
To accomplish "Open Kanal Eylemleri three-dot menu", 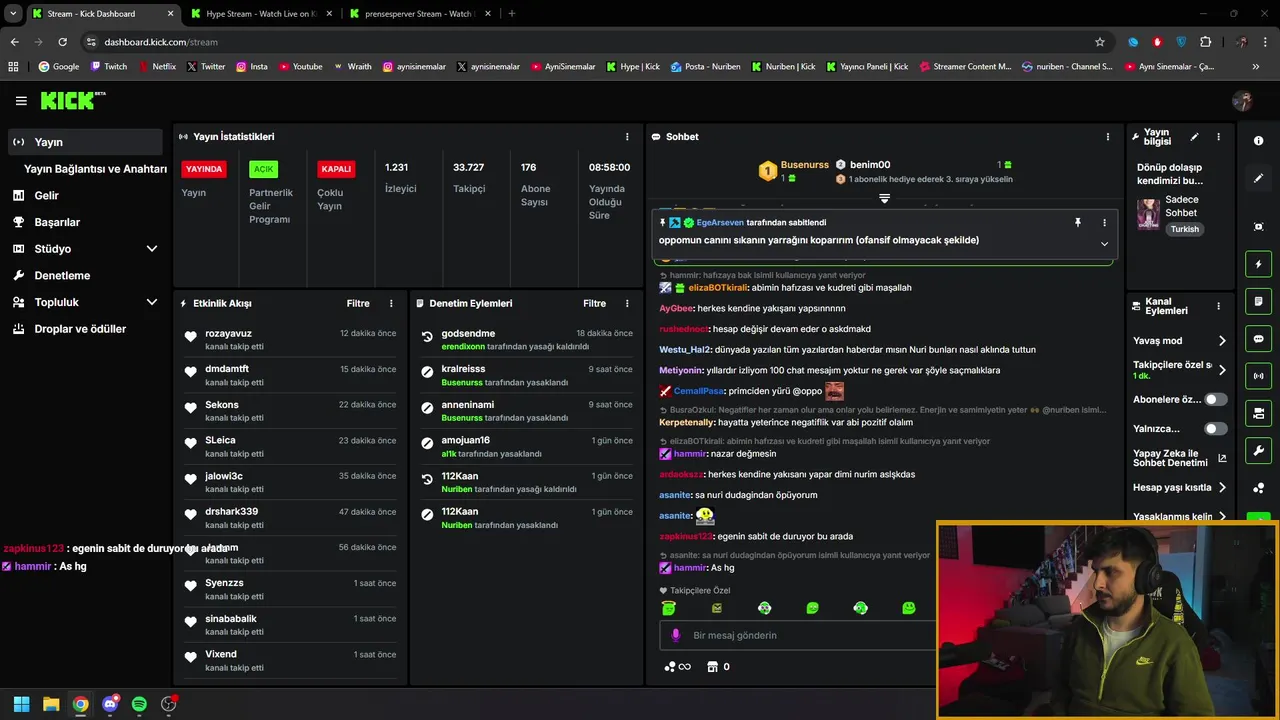I will tap(1218, 306).
